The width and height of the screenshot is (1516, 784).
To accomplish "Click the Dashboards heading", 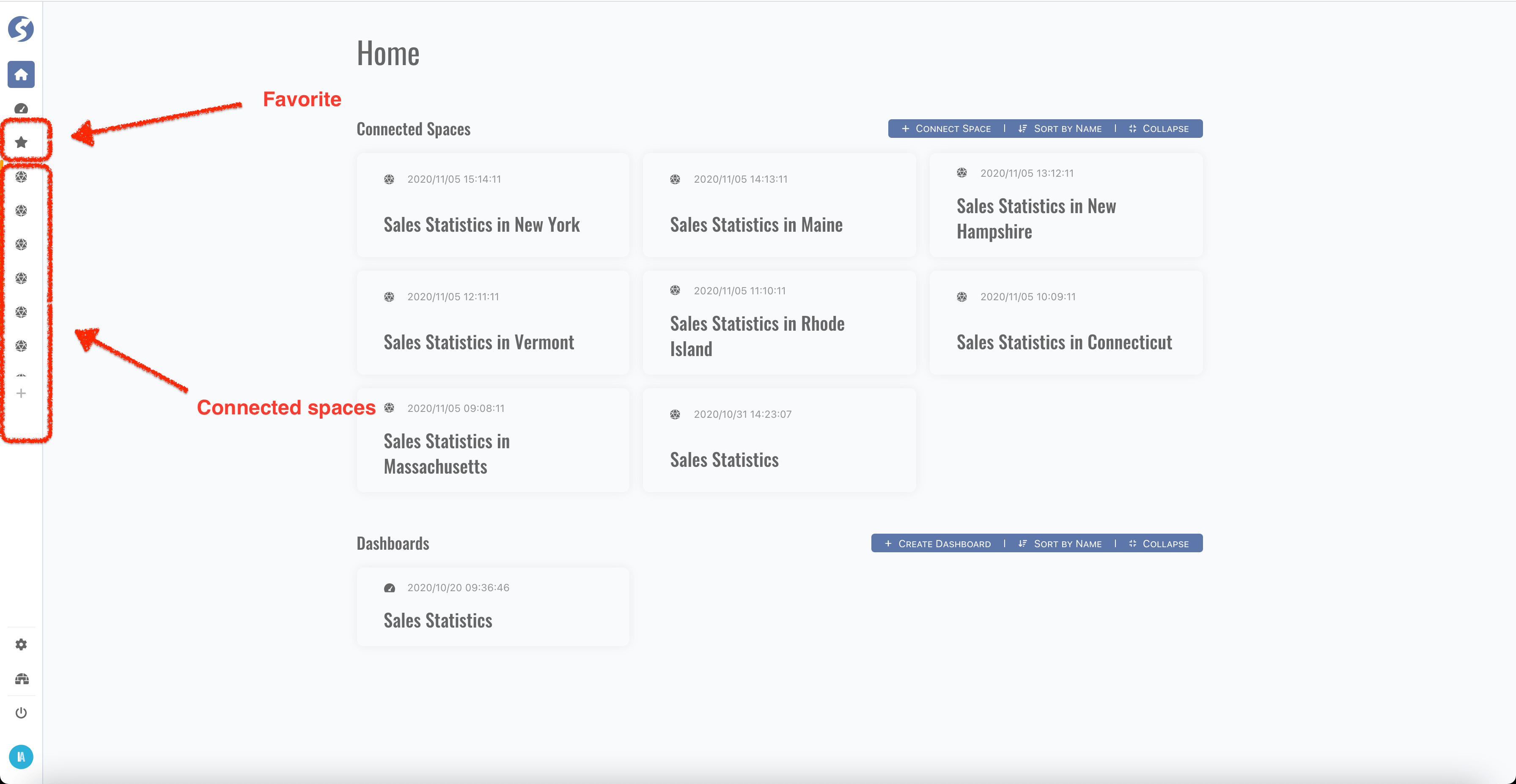I will click(x=393, y=543).
